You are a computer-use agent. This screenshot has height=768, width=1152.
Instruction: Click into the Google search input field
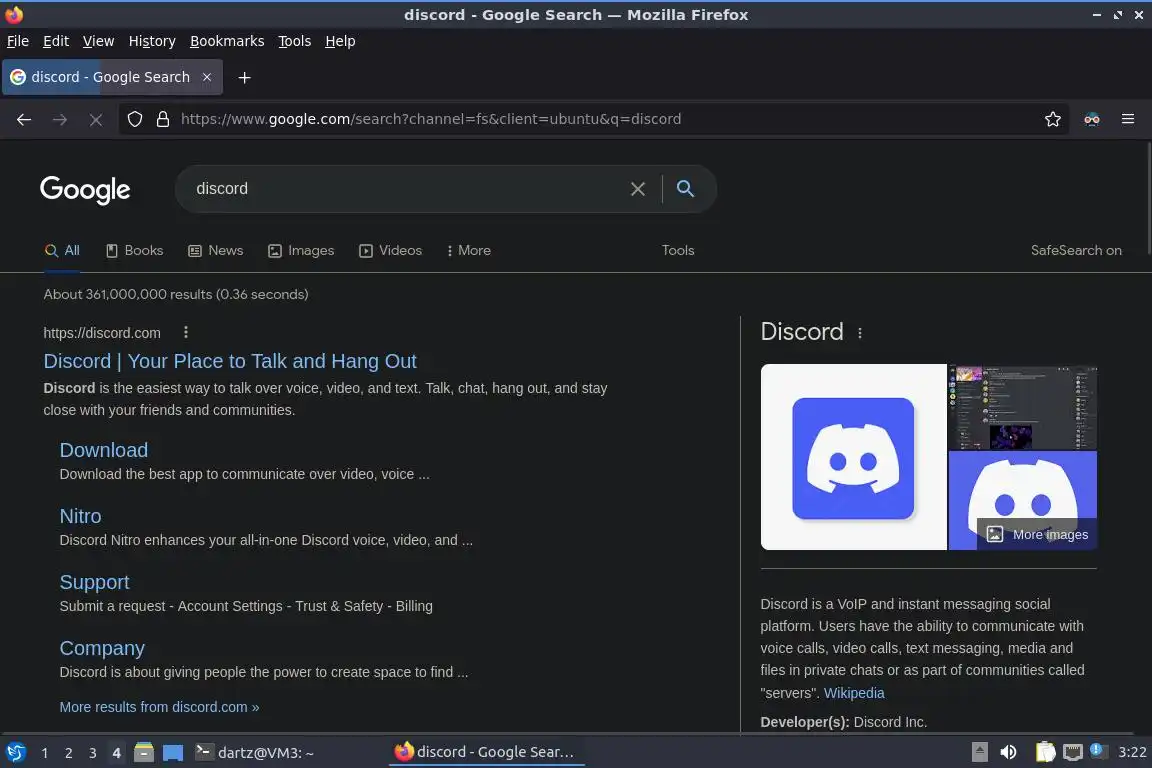coord(406,189)
